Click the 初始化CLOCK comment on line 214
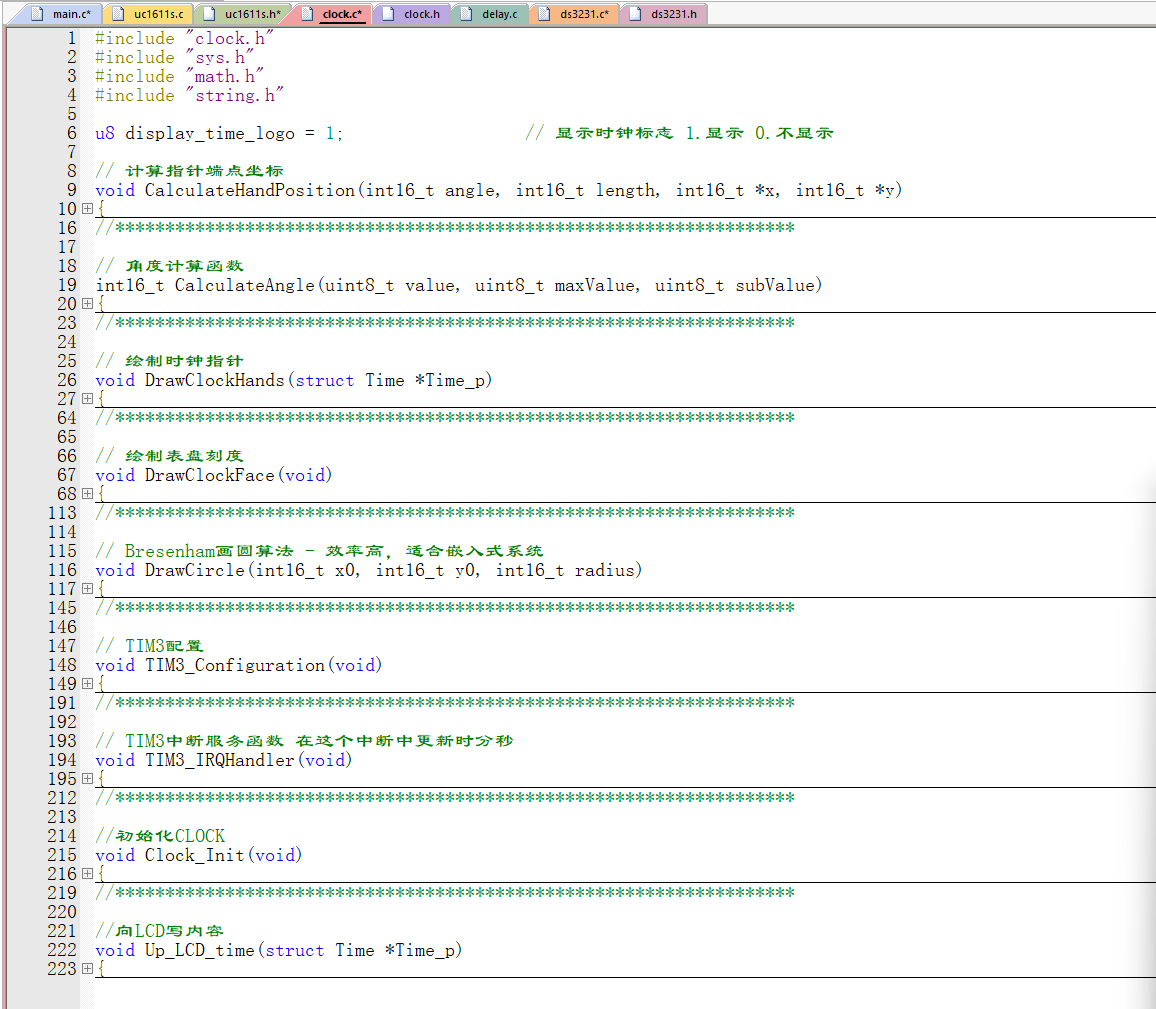This screenshot has height=1009, width=1156. click(x=160, y=836)
